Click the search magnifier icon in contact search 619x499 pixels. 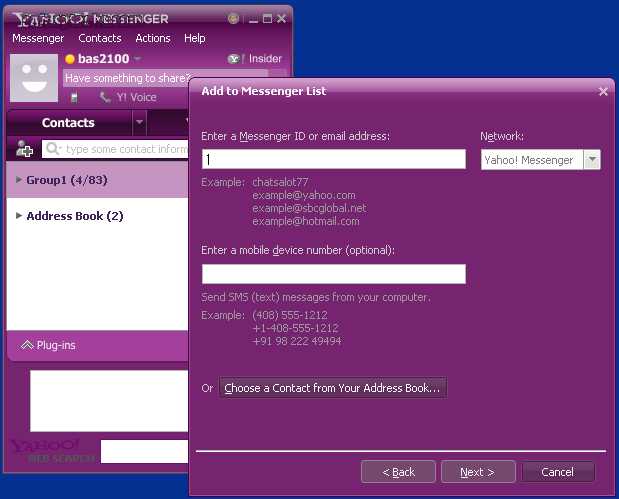pyautogui.click(x=52, y=148)
